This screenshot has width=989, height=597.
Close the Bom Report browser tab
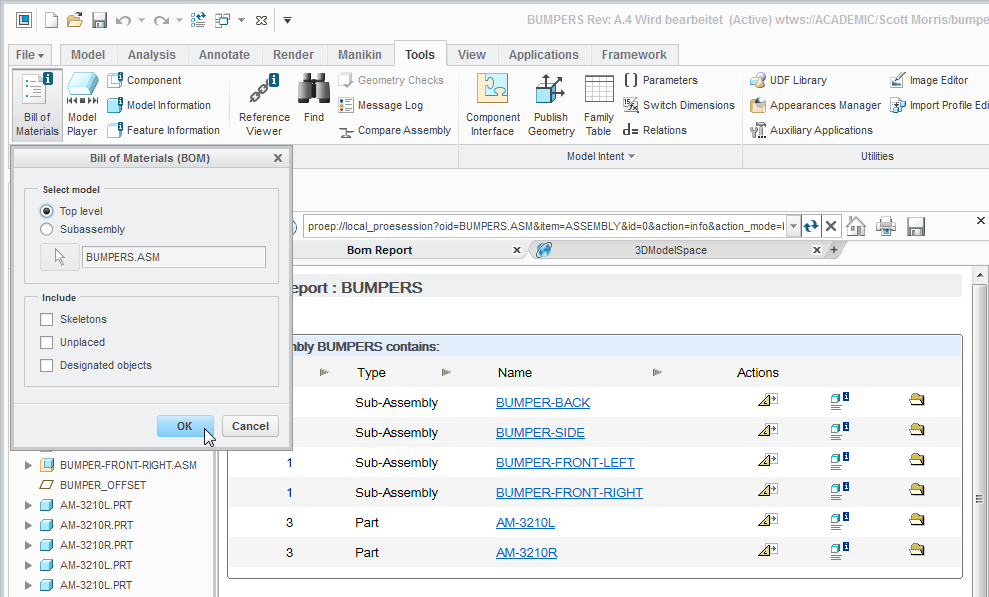(517, 250)
